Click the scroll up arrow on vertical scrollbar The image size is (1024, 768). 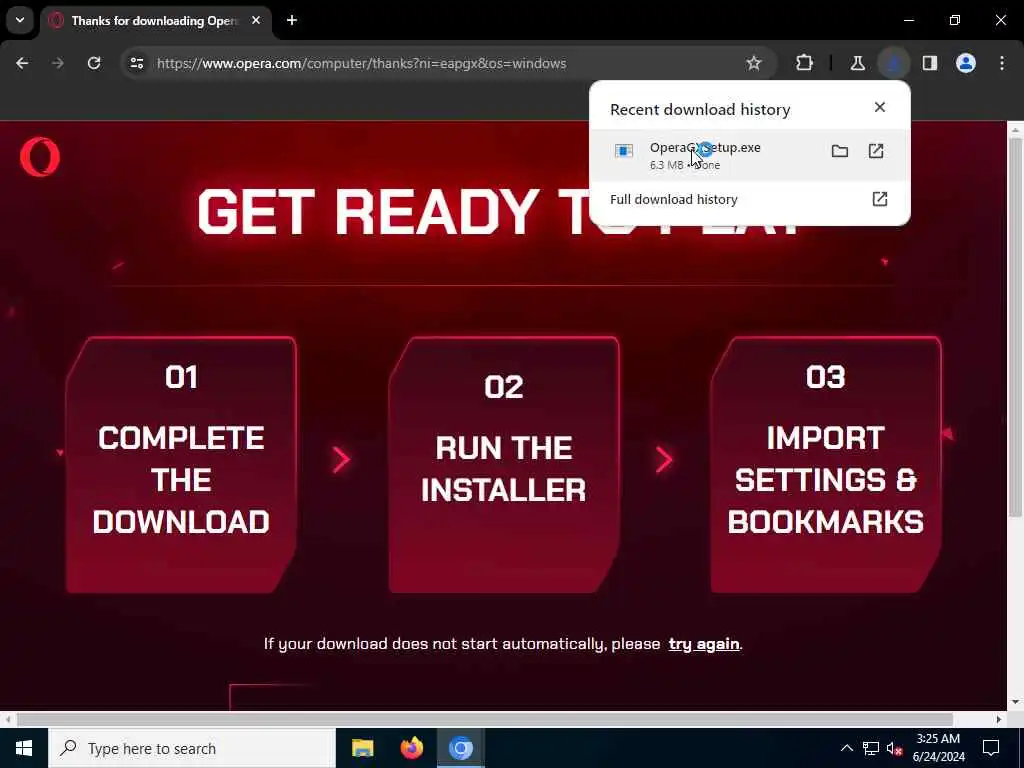pos(1016,131)
